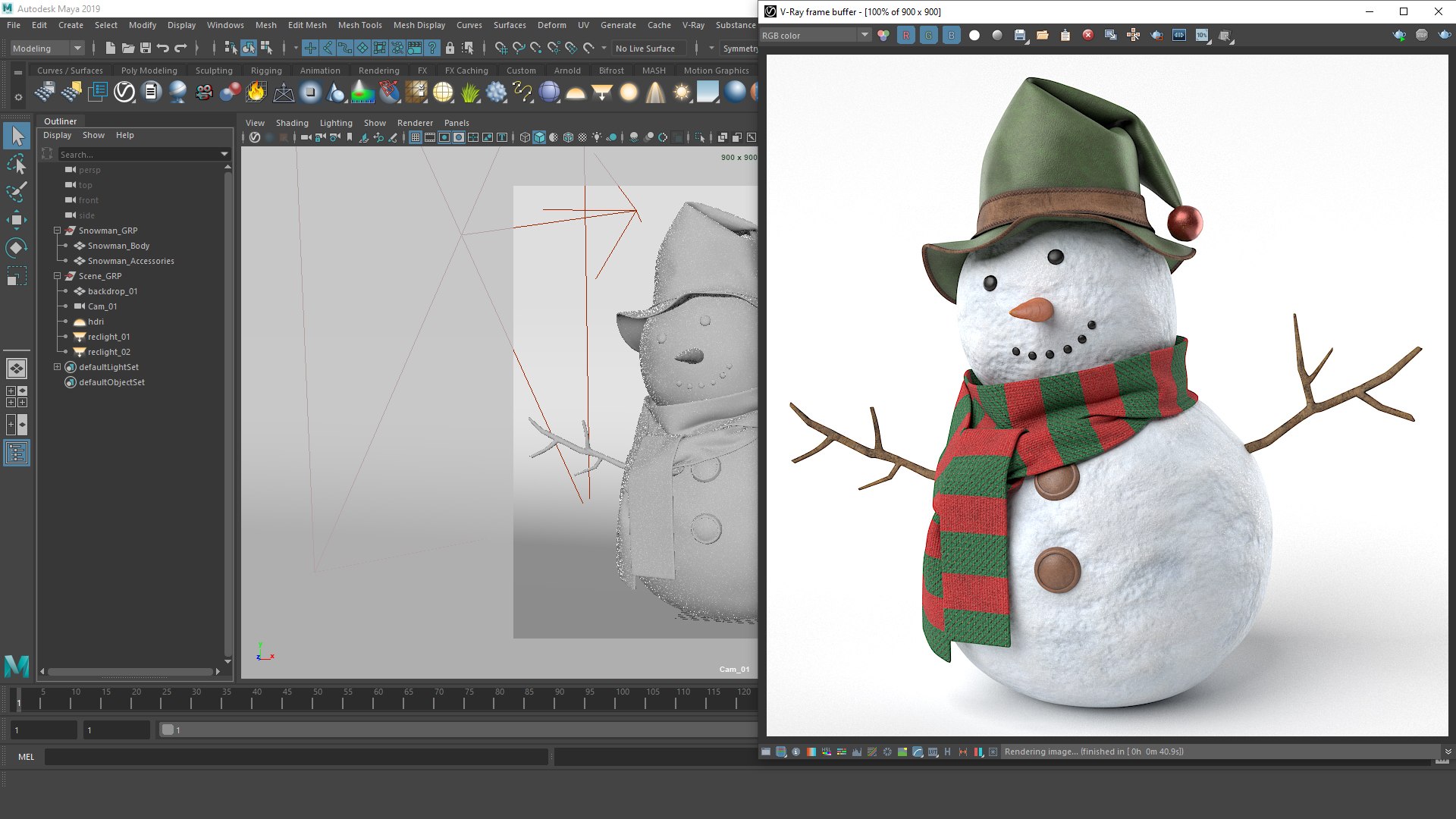Viewport: 1456px width, 819px height.
Task: Activate the Rotate tool in toolbox
Action: click(x=17, y=248)
